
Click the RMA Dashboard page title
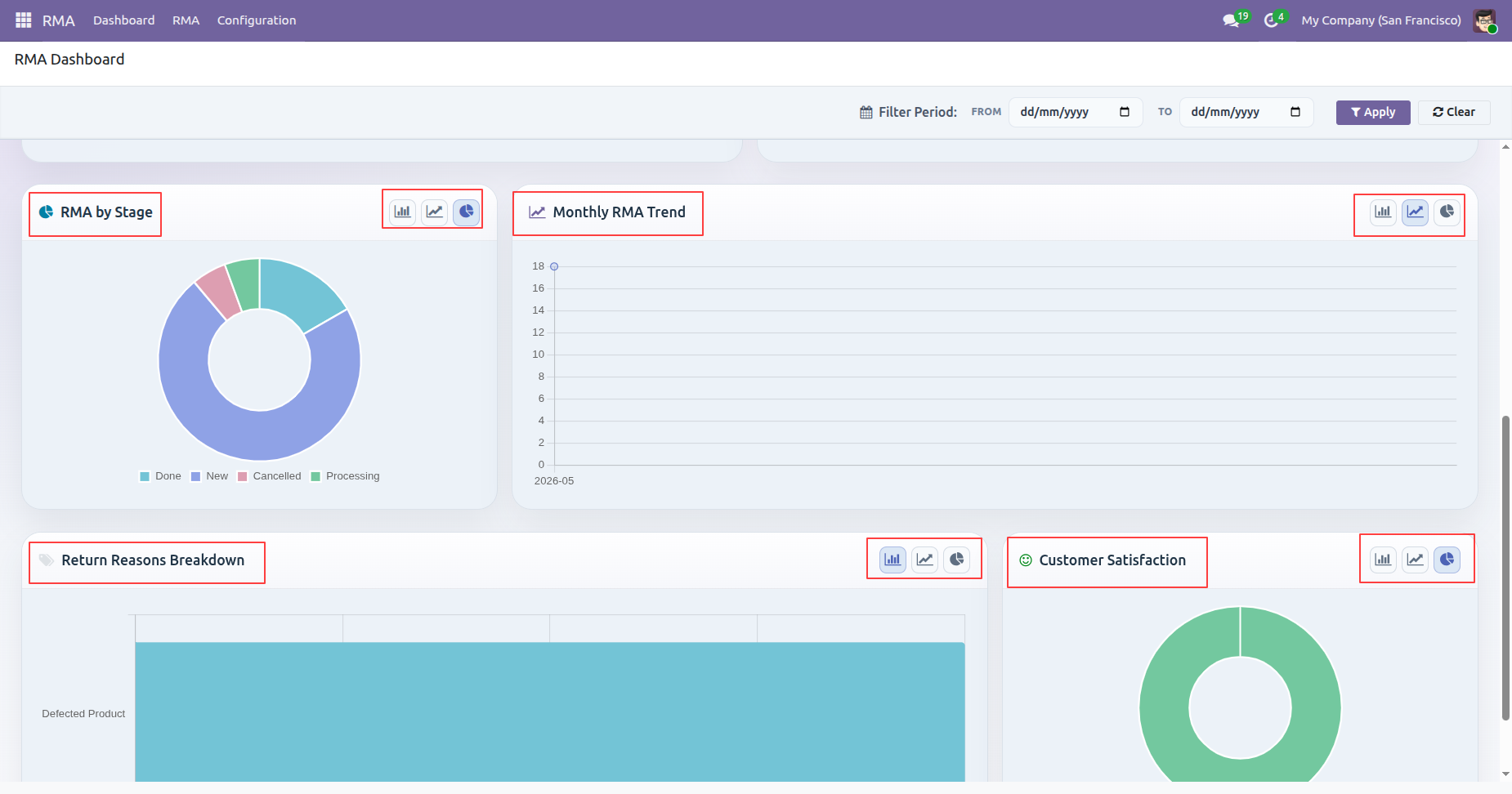[69, 60]
